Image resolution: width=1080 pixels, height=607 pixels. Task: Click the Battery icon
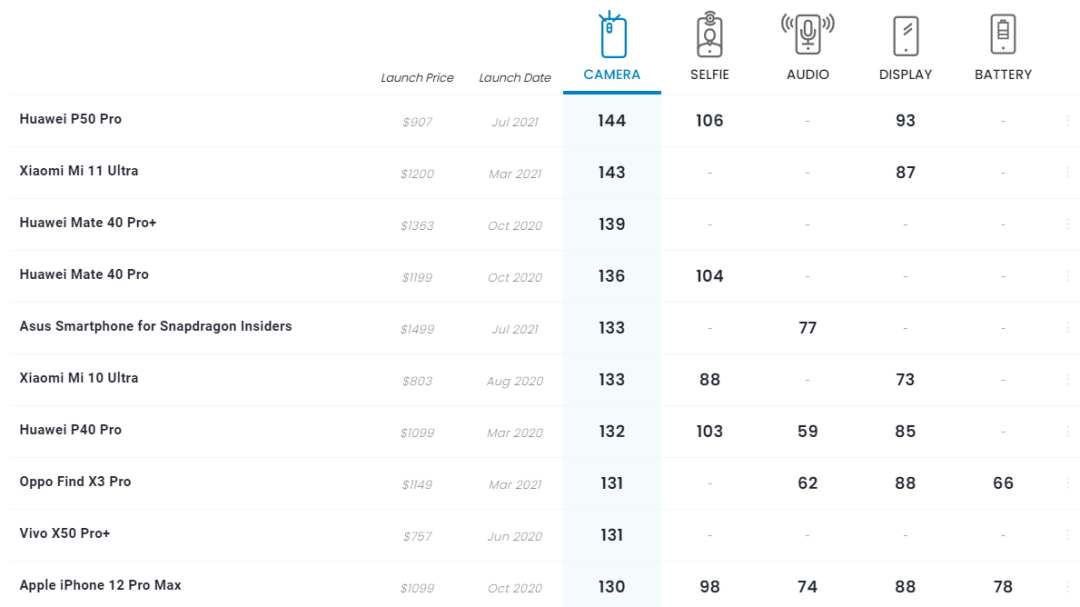pyautogui.click(x=1003, y=35)
